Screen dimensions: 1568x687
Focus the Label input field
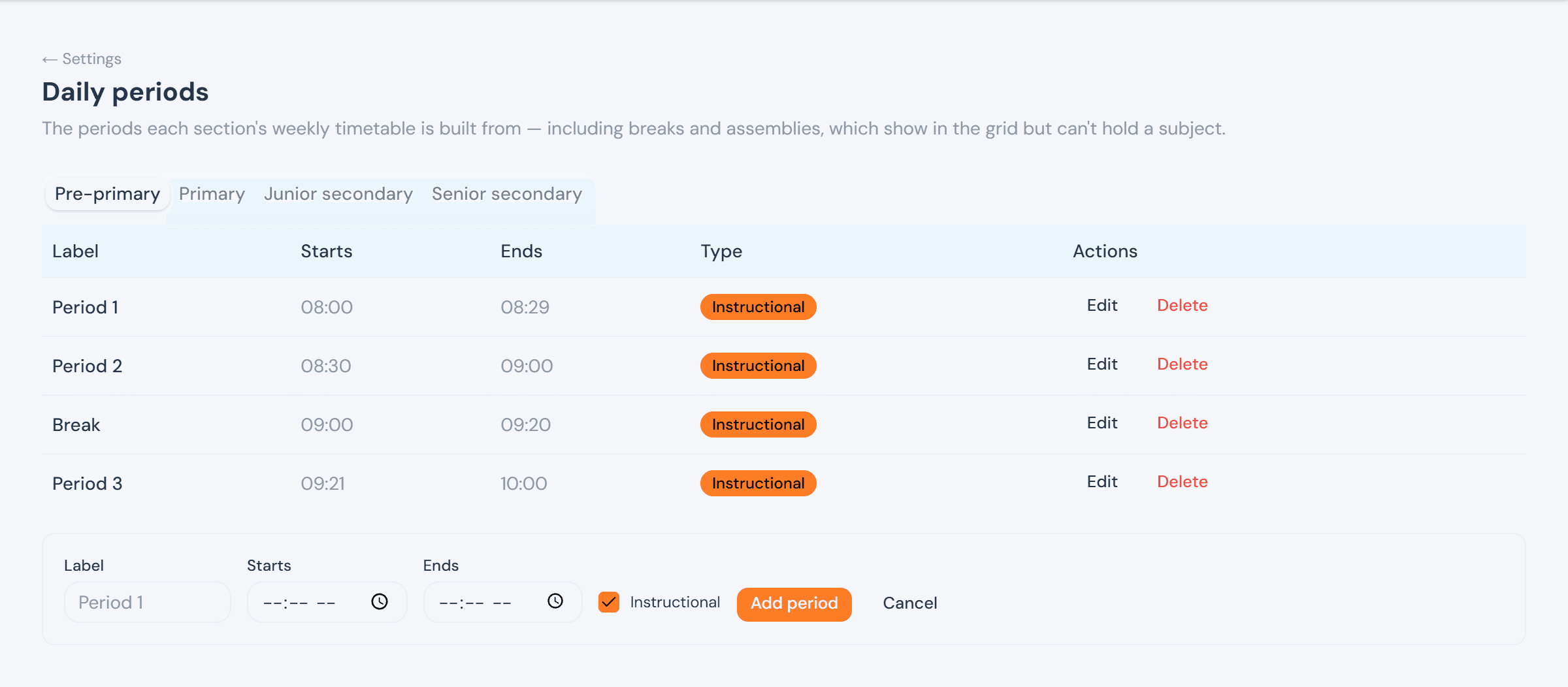[x=148, y=602]
